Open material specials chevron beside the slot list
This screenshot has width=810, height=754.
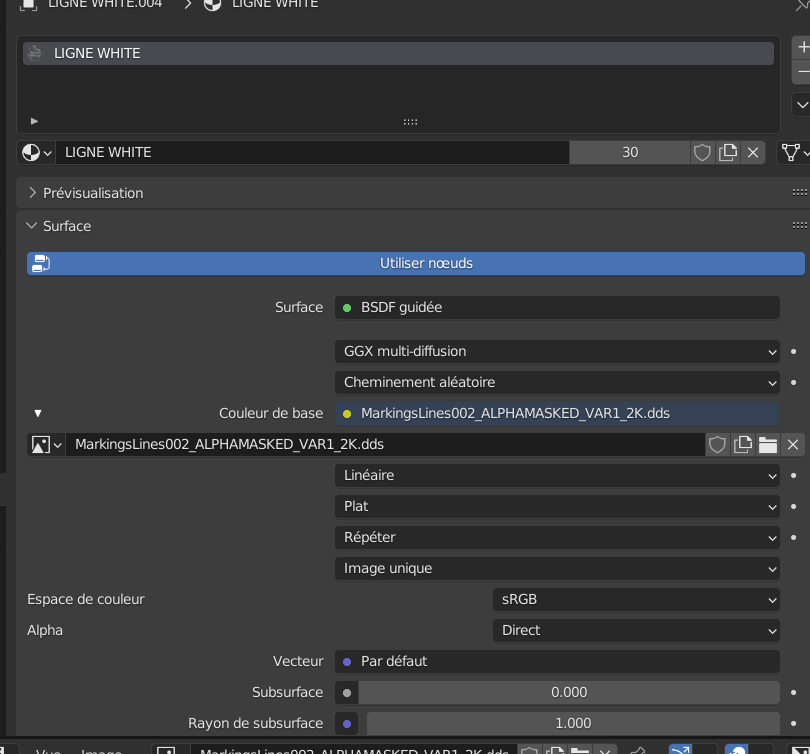801,105
